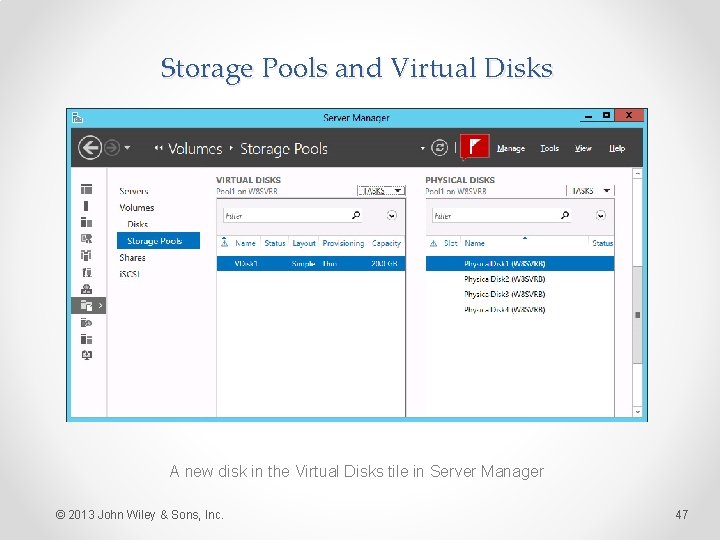Image resolution: width=720 pixels, height=540 pixels.
Task: Click the forward navigation arrow
Action: (x=112, y=148)
